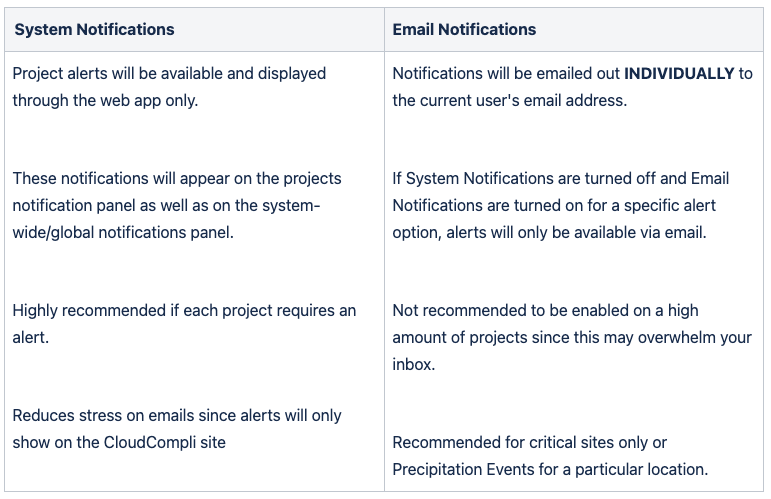This screenshot has width=771, height=499.
Task: Click 'Notifications will be emailed out' text
Action: [506, 73]
